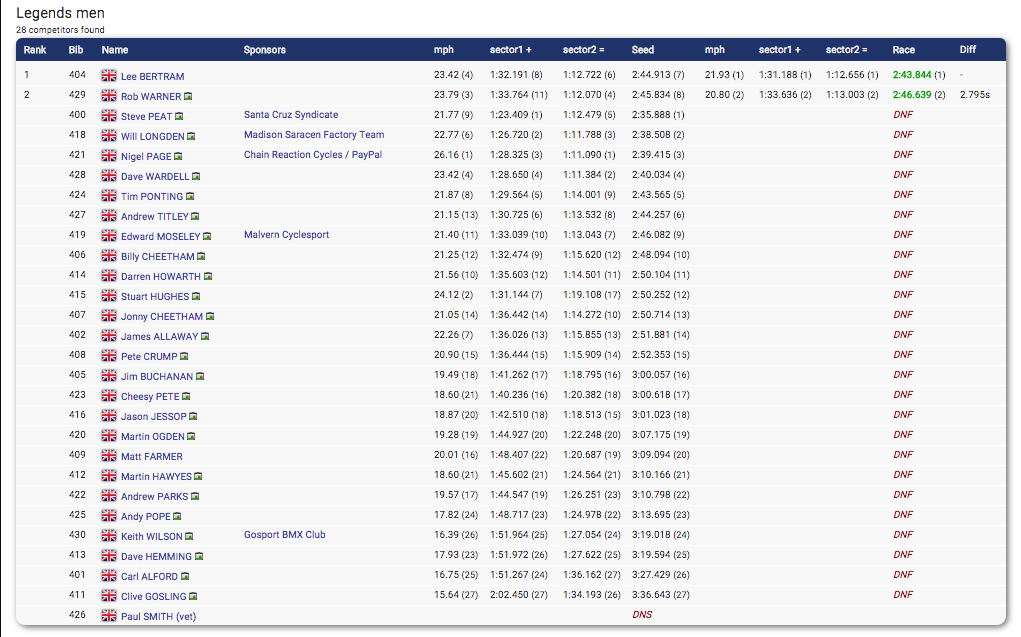Open the Gosport BMX Club sponsor link
This screenshot has height=637, width=1021.
[284, 535]
